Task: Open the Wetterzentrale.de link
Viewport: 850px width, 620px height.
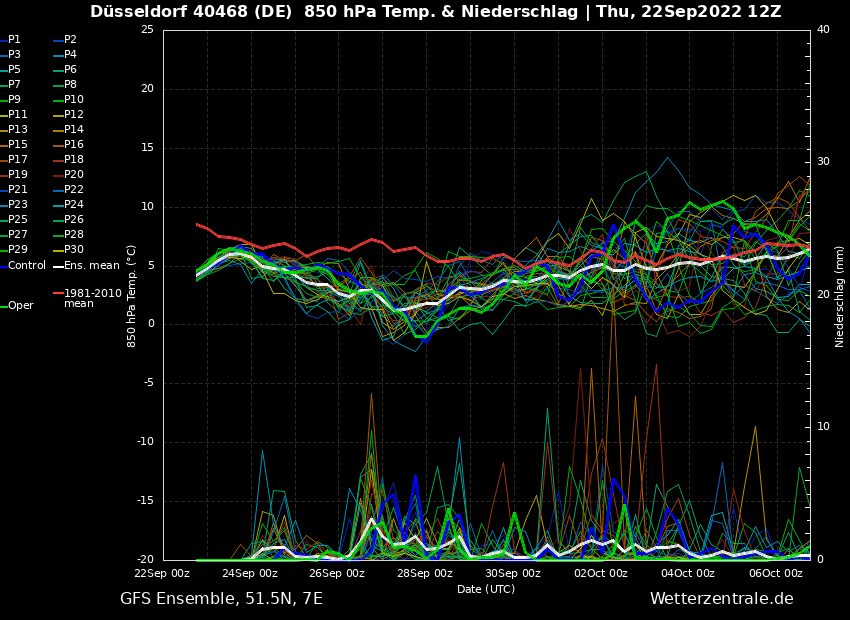Action: point(721,599)
